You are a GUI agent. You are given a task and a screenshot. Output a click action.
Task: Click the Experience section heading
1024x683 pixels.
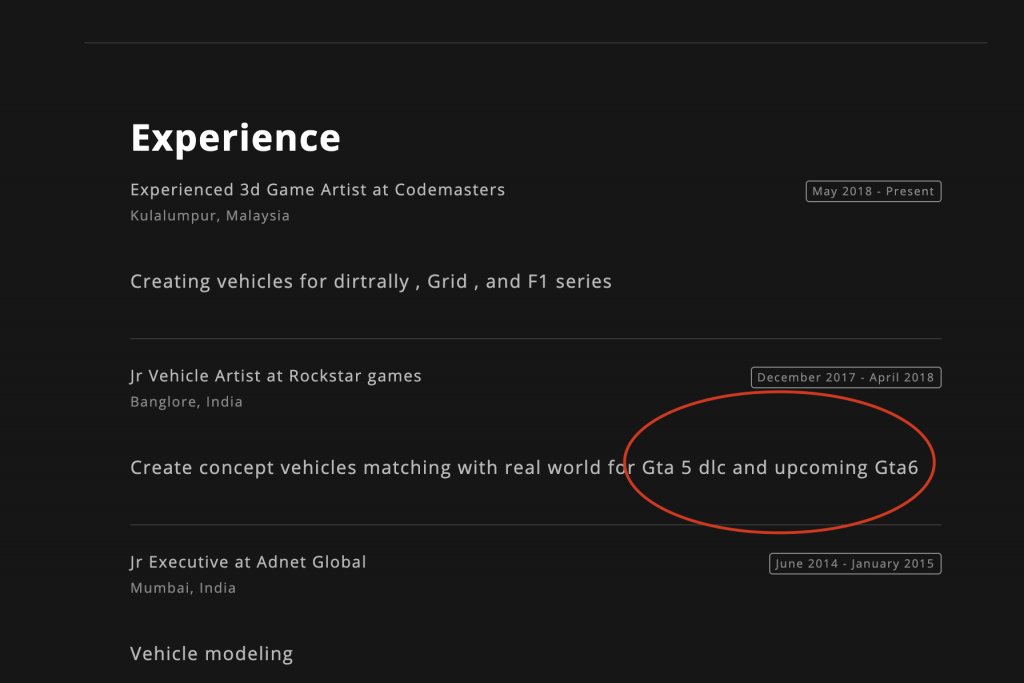(235, 138)
